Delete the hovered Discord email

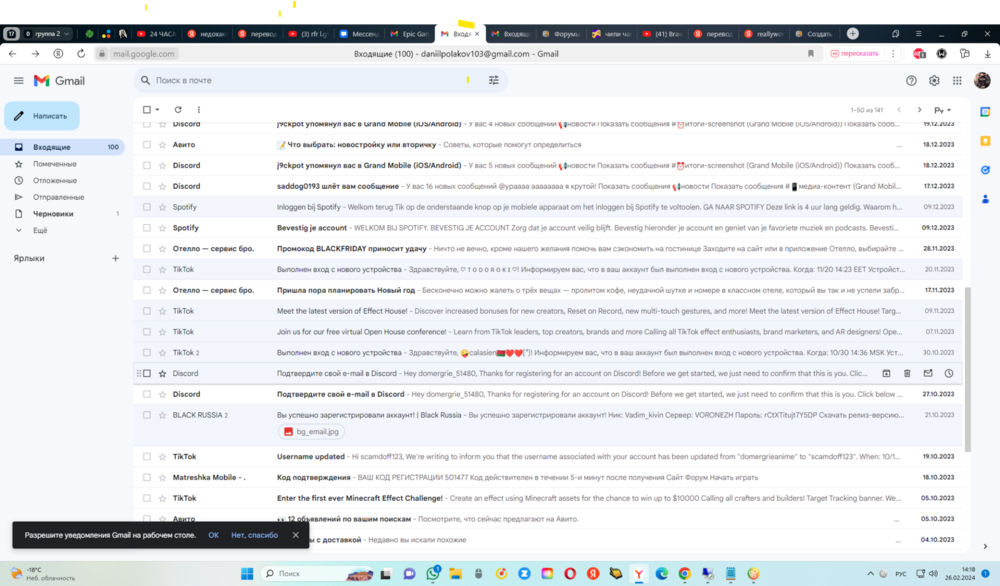click(x=907, y=373)
